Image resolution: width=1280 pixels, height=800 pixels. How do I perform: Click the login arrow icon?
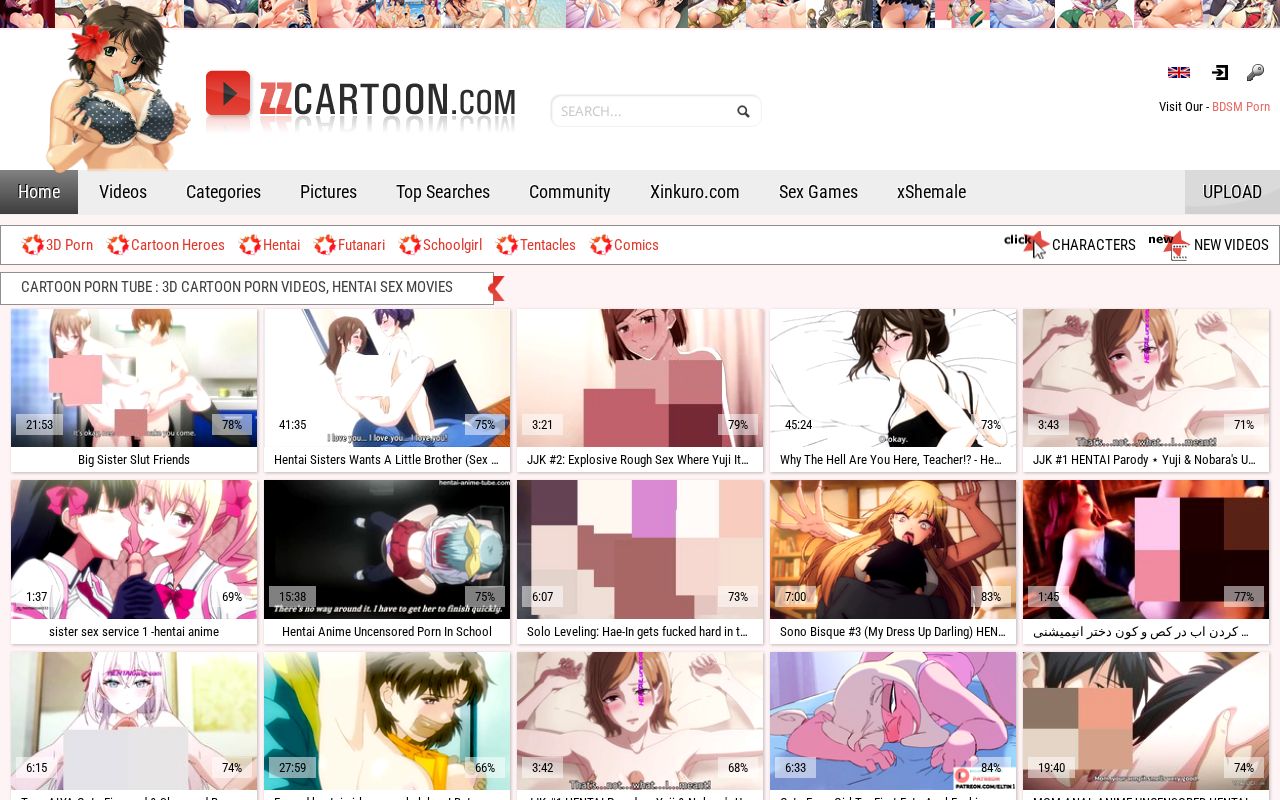coord(1219,72)
